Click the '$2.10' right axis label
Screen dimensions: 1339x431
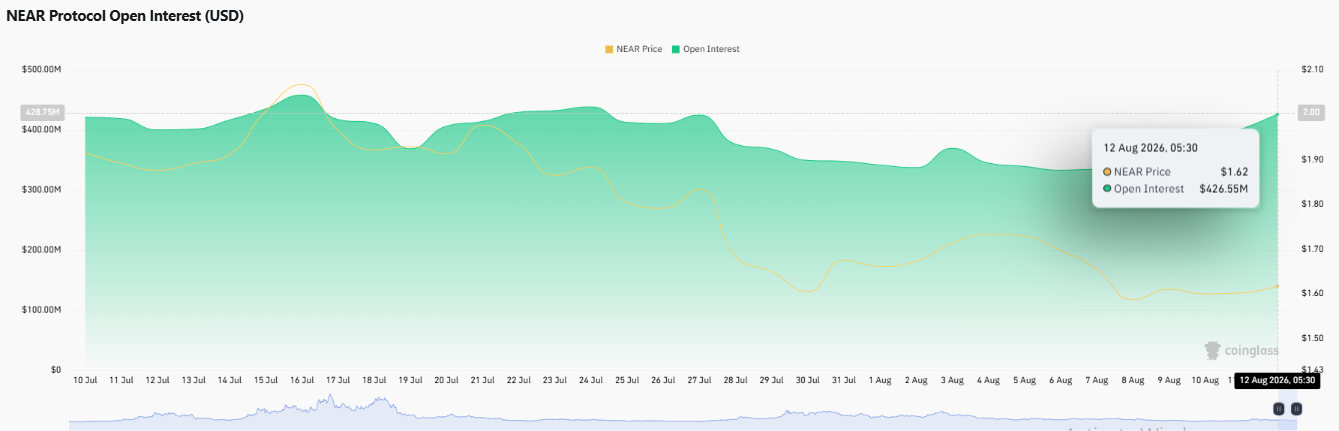point(1311,70)
